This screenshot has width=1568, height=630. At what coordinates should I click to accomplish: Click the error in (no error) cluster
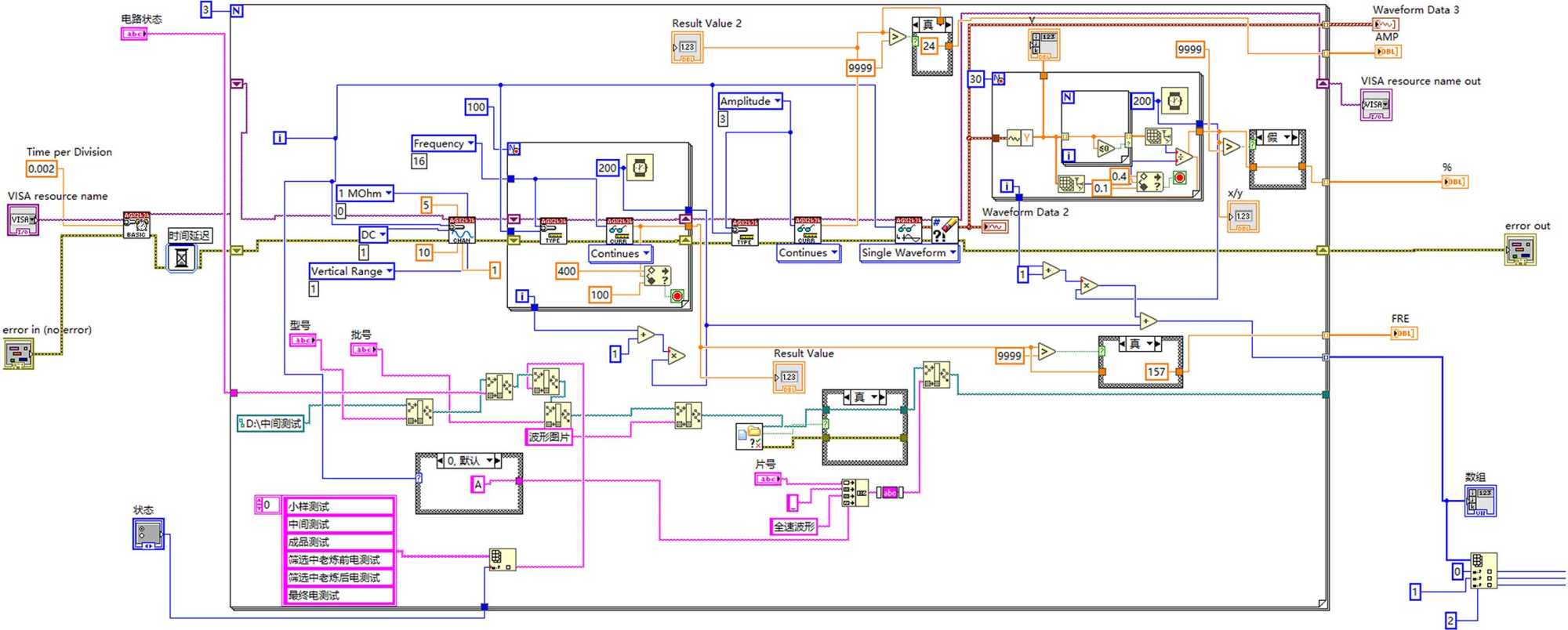point(18,353)
